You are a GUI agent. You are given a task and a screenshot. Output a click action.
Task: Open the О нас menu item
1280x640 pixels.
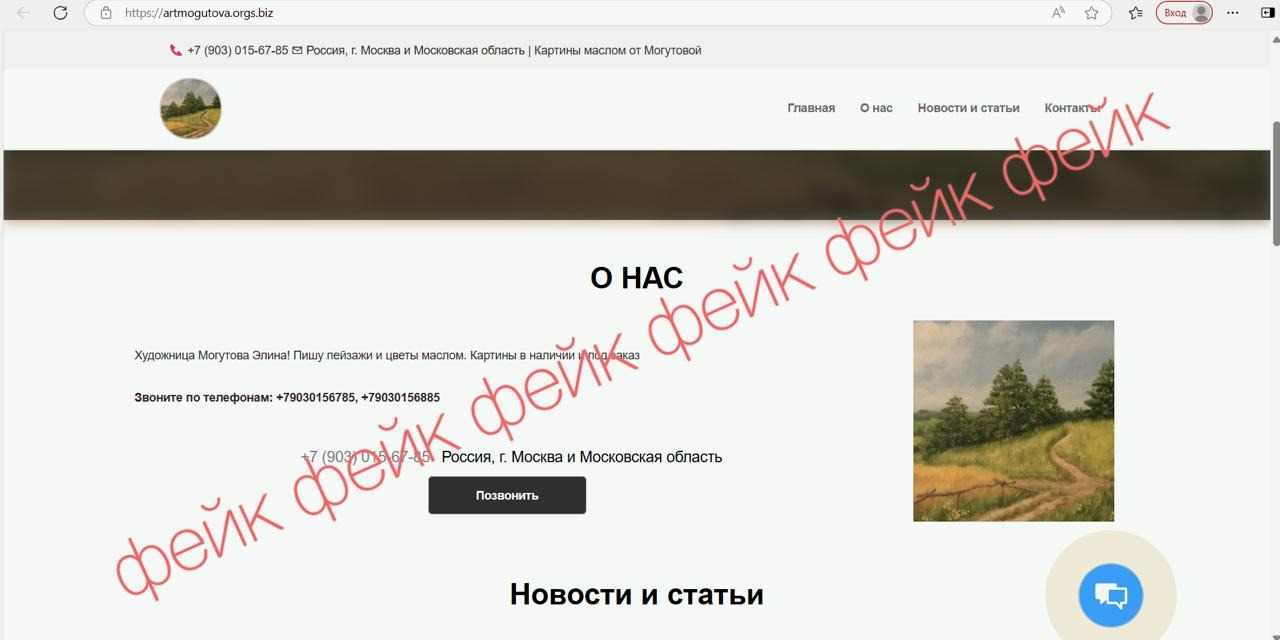(876, 108)
